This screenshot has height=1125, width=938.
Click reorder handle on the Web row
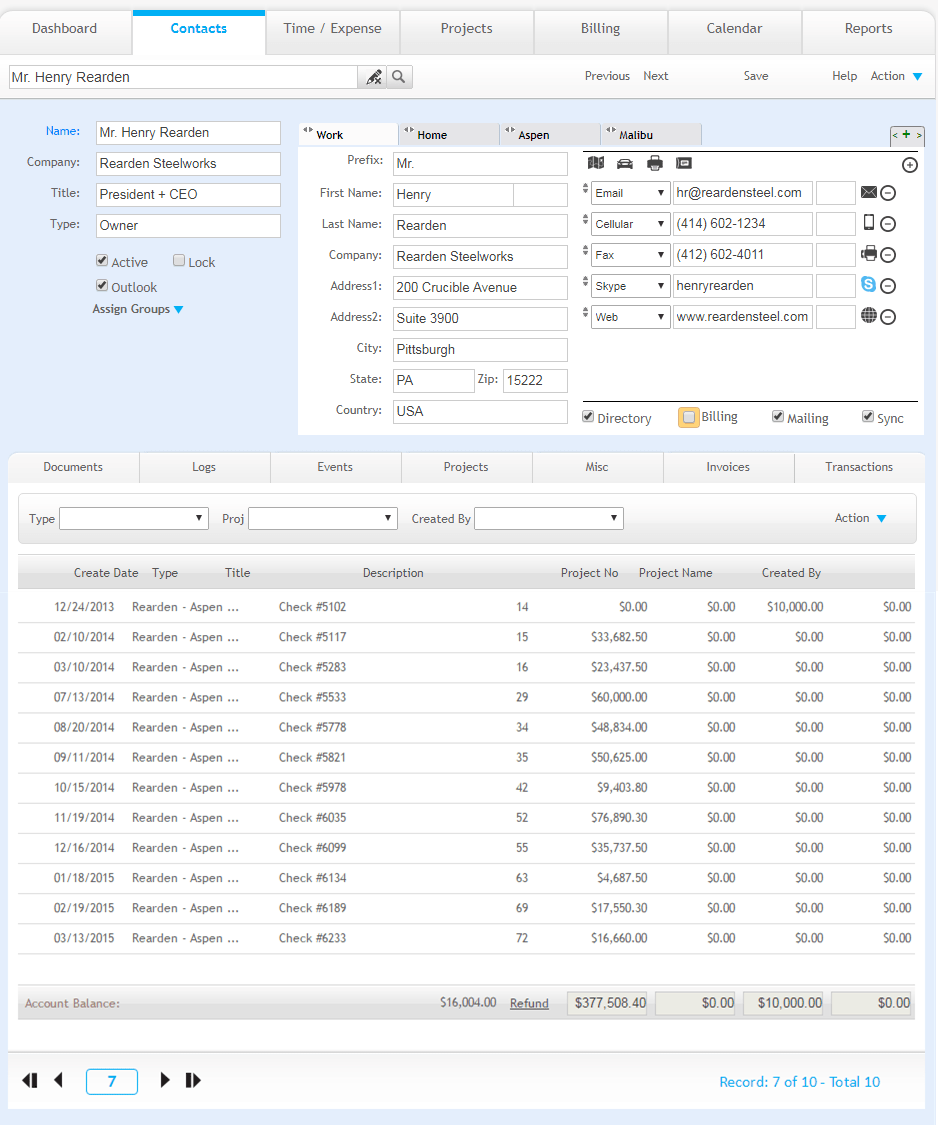pos(585,313)
